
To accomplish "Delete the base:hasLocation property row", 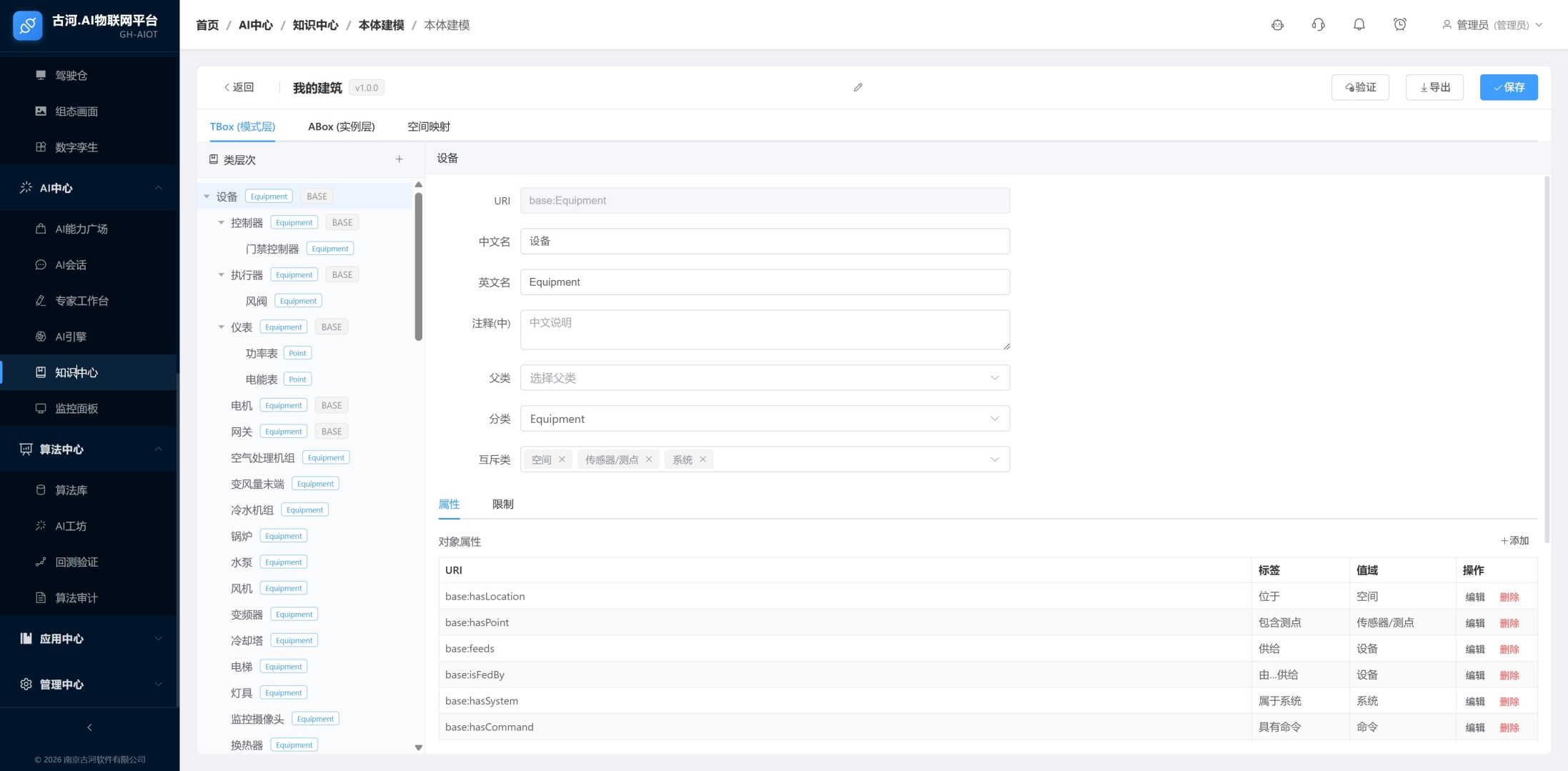I will (x=1509, y=597).
